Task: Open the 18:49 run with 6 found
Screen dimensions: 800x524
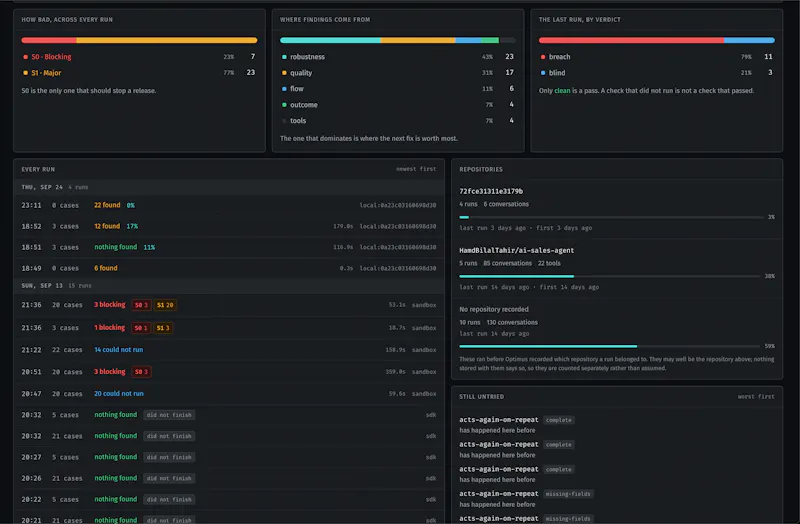Action: click(x=229, y=268)
